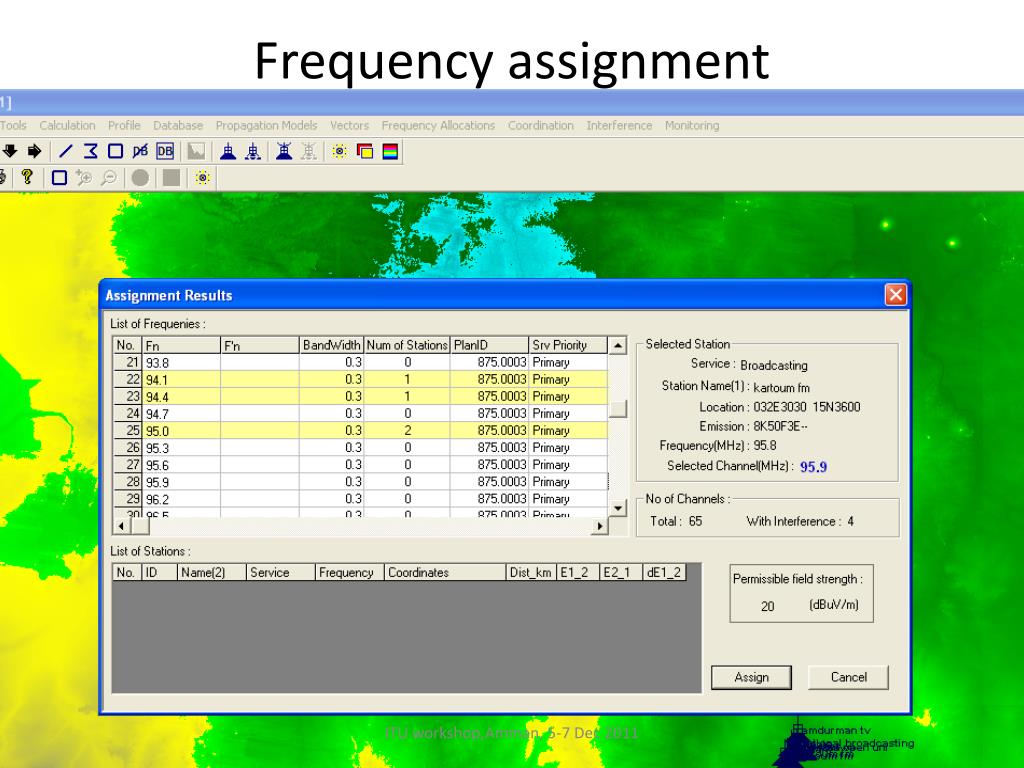Screen dimensions: 1024x768
Task: Select the 94.7 frequency row
Action: pyautogui.click(x=360, y=413)
